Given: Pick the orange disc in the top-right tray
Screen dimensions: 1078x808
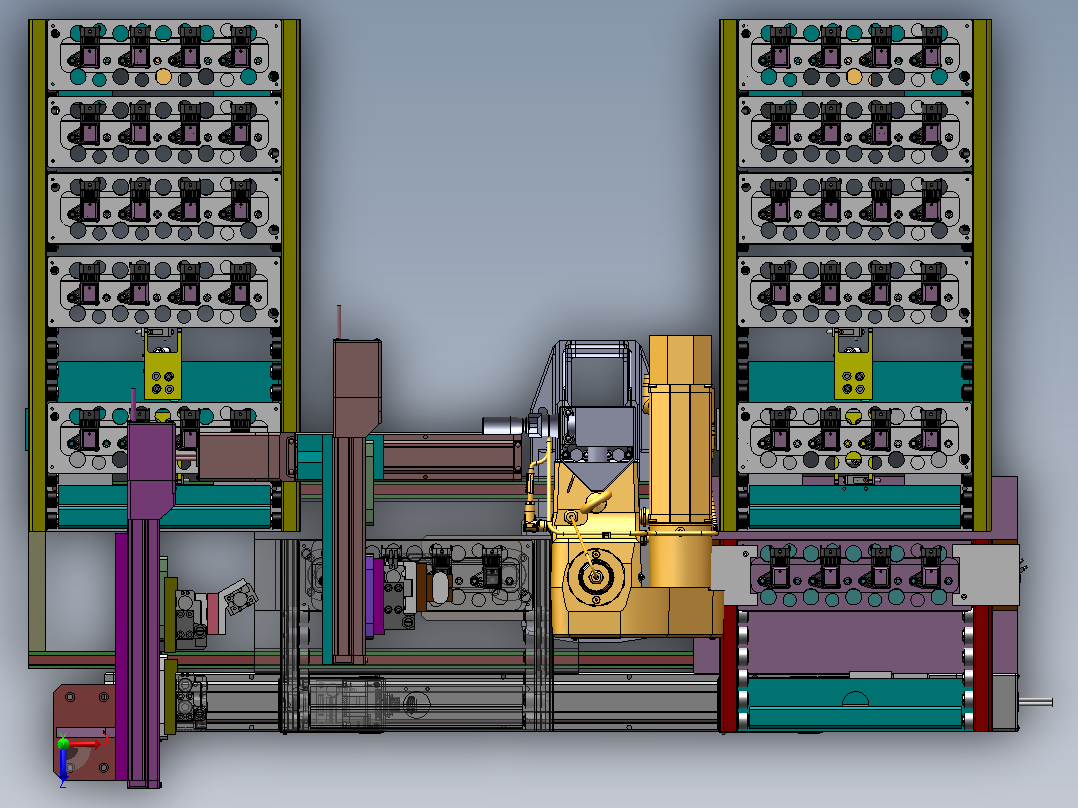Looking at the screenshot, I should [854, 76].
